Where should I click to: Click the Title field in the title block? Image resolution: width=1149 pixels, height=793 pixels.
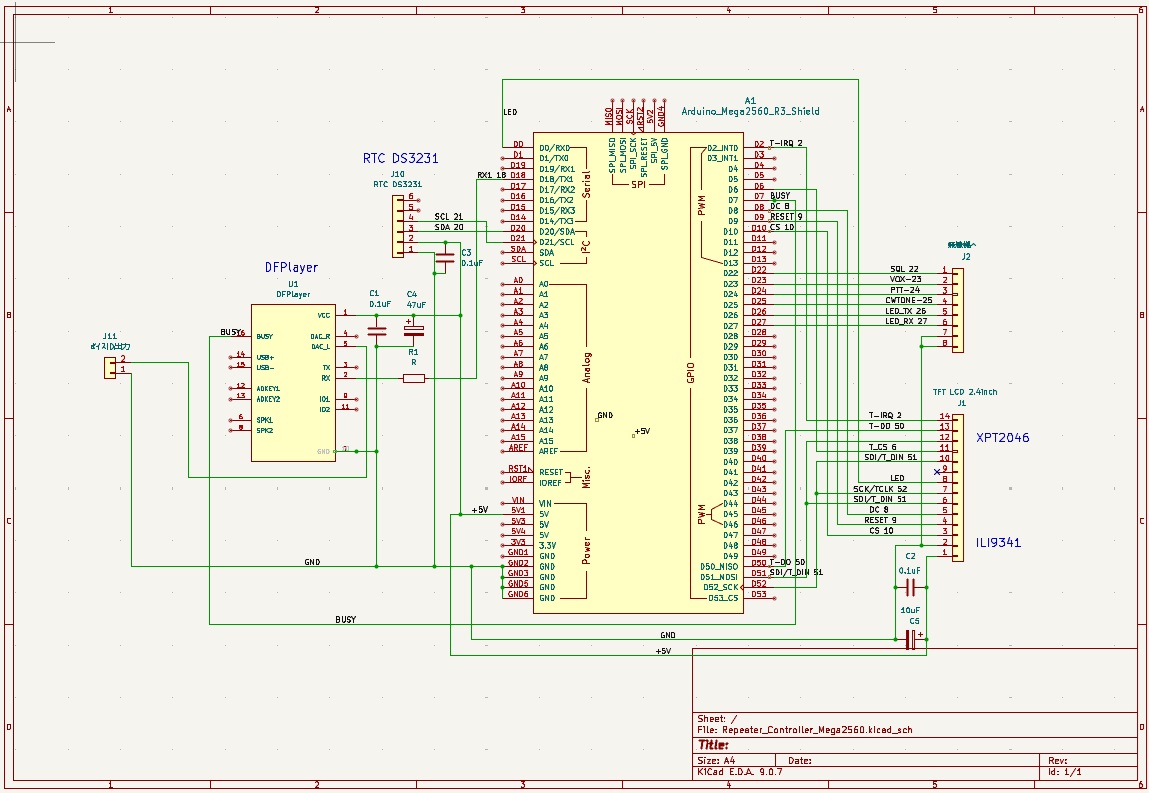coord(713,745)
